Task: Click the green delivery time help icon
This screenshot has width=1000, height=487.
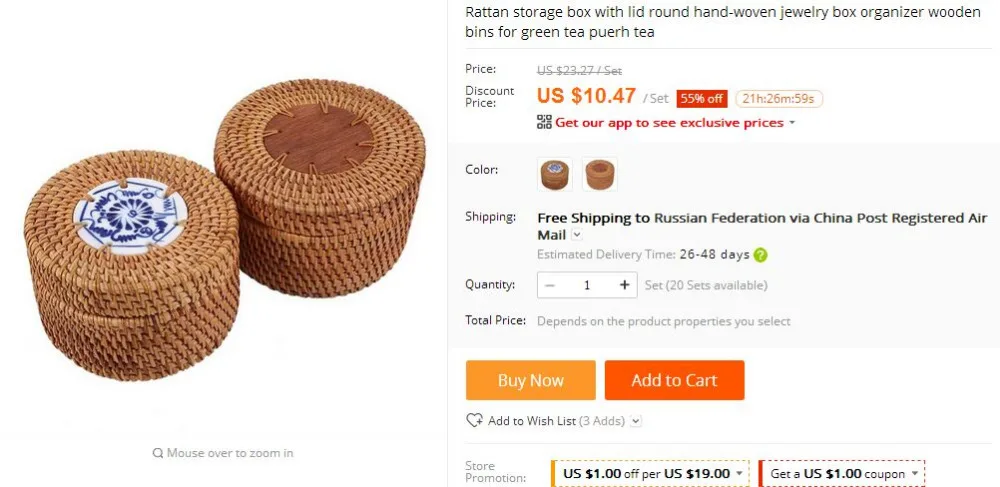Action: point(760,255)
